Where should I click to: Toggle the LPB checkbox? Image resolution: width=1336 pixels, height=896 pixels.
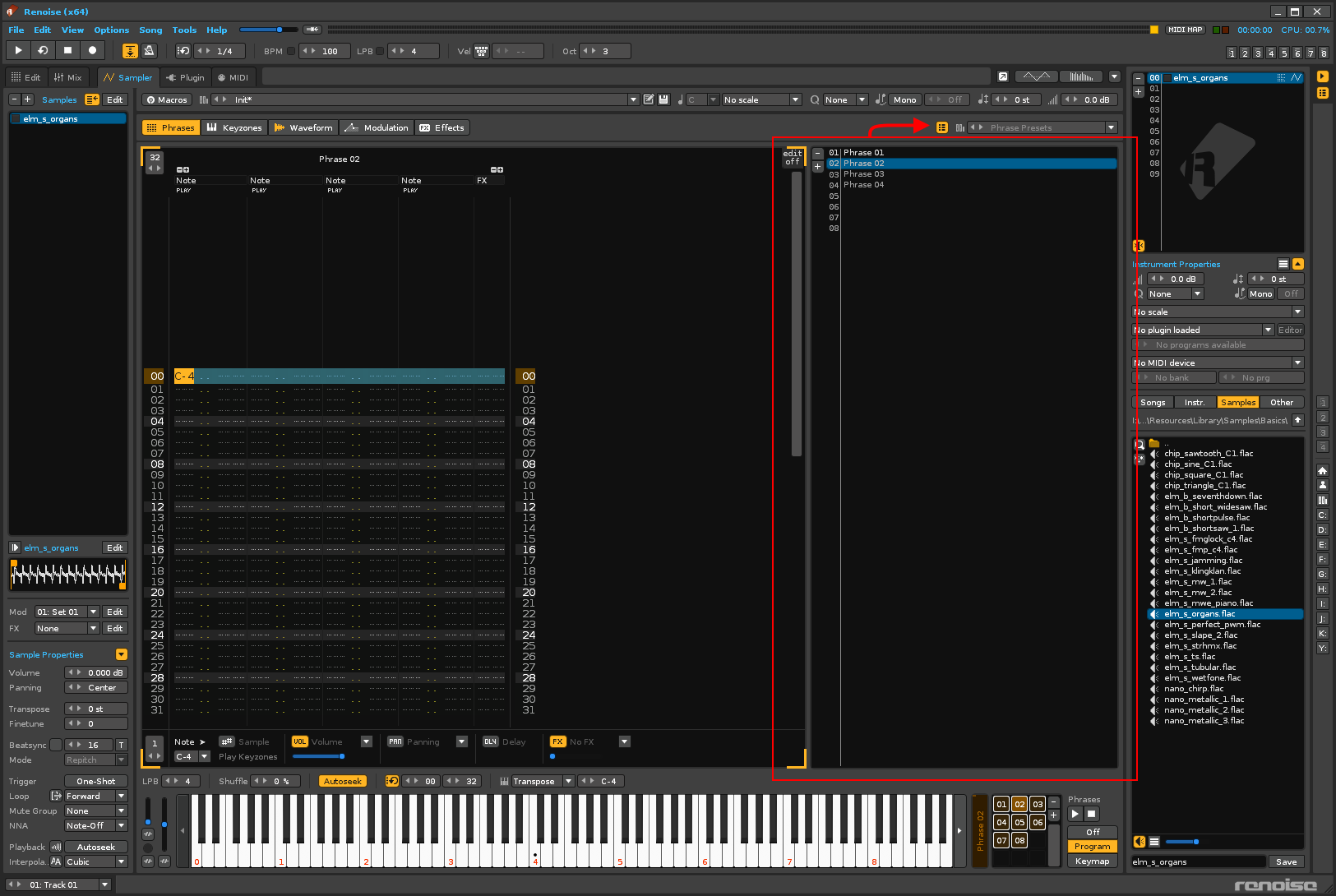(x=380, y=51)
